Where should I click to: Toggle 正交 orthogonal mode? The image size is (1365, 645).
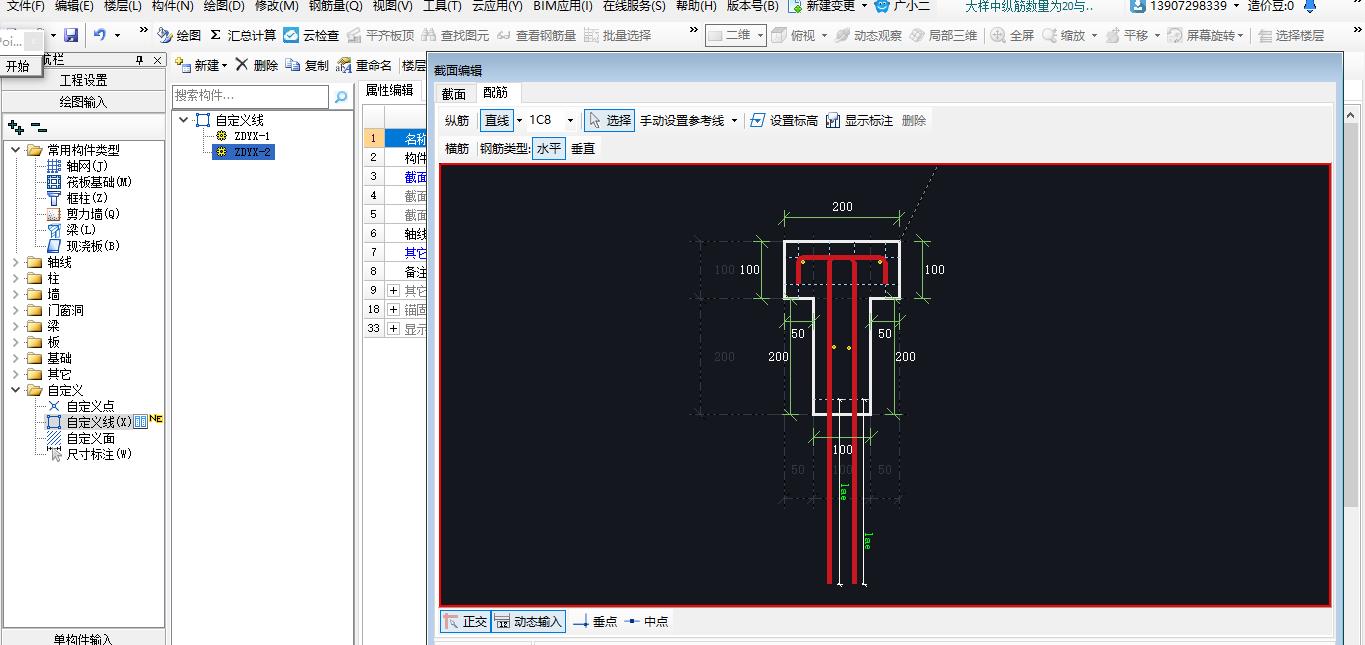tap(465, 621)
